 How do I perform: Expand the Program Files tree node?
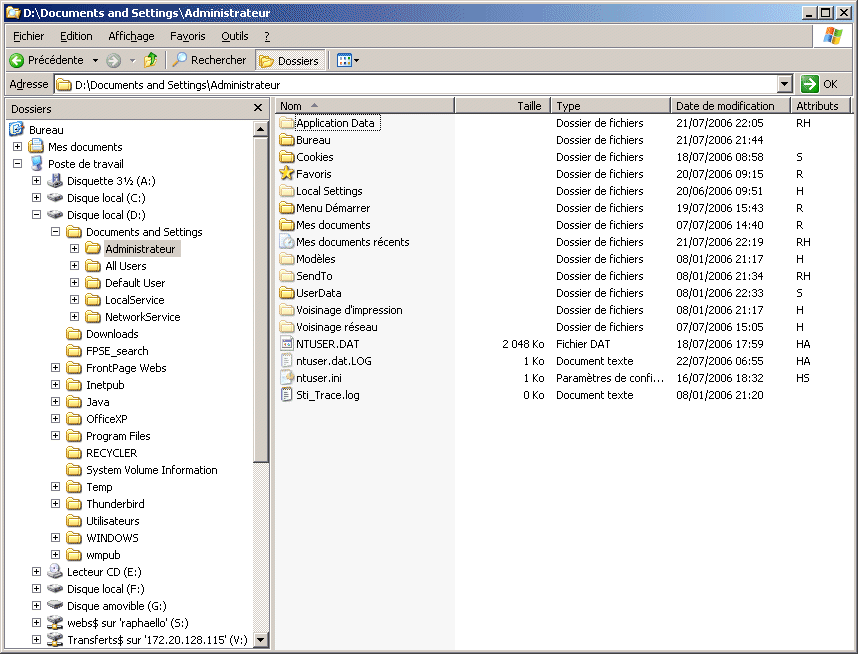56,436
